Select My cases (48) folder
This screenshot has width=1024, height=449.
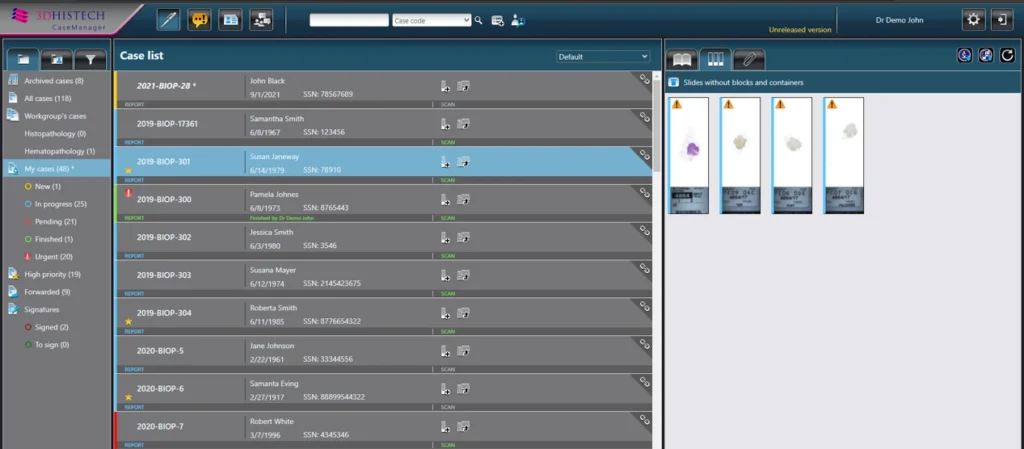pos(57,168)
